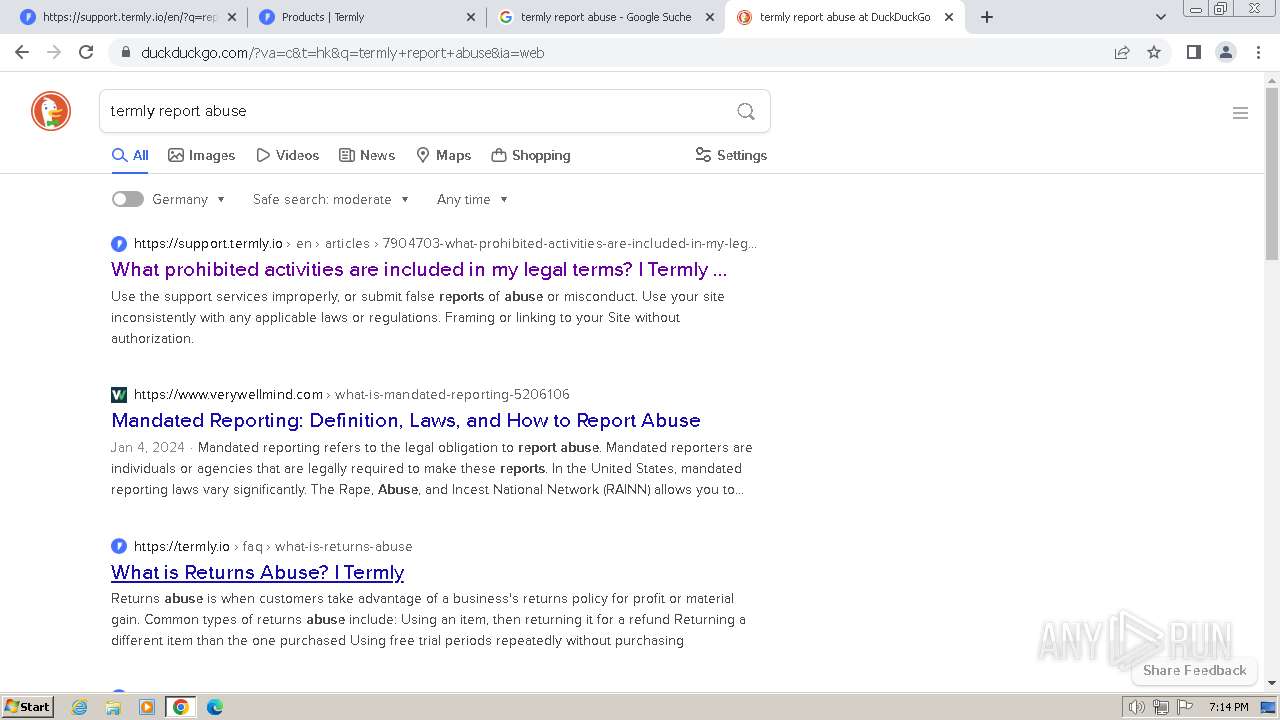
Task: Select the Maps tab
Action: coord(443,155)
